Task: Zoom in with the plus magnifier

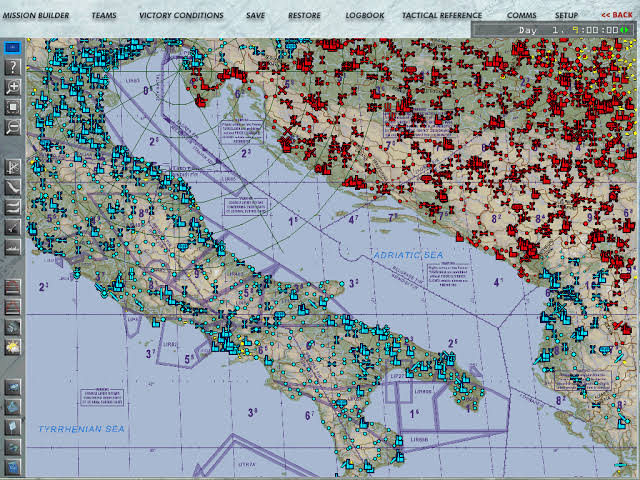Action: coord(13,87)
